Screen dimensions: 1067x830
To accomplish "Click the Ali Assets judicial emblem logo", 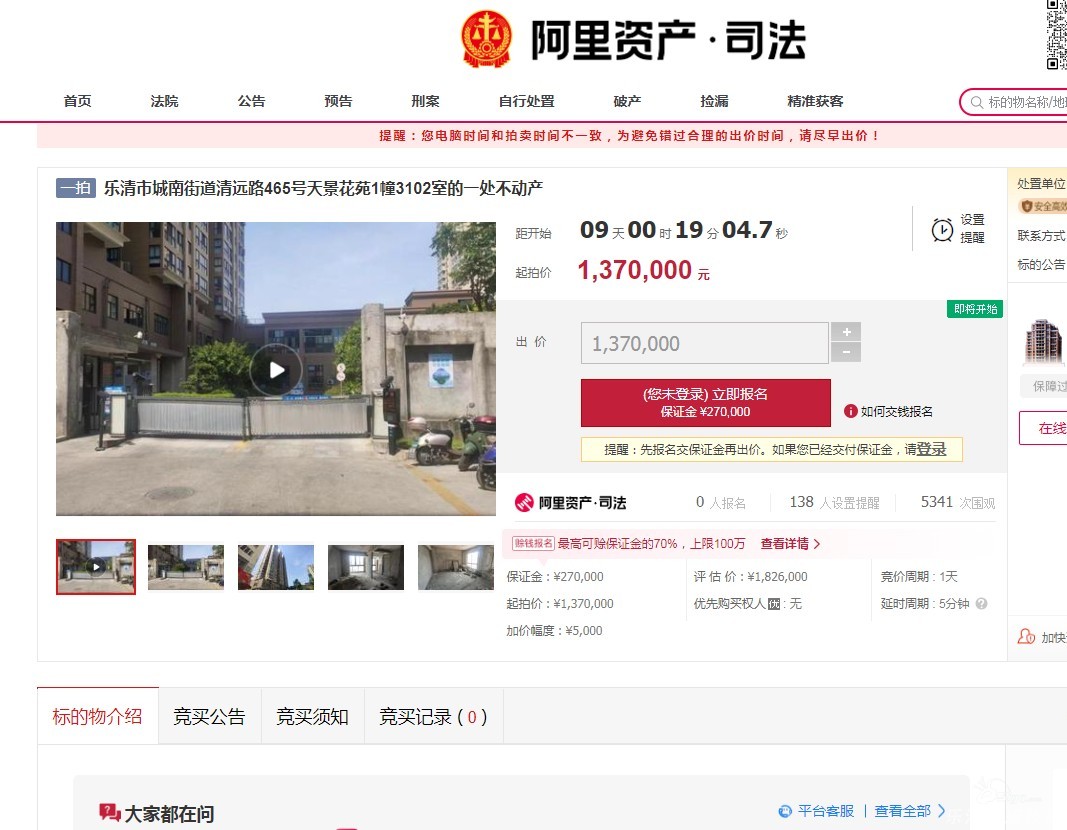I will coord(486,40).
